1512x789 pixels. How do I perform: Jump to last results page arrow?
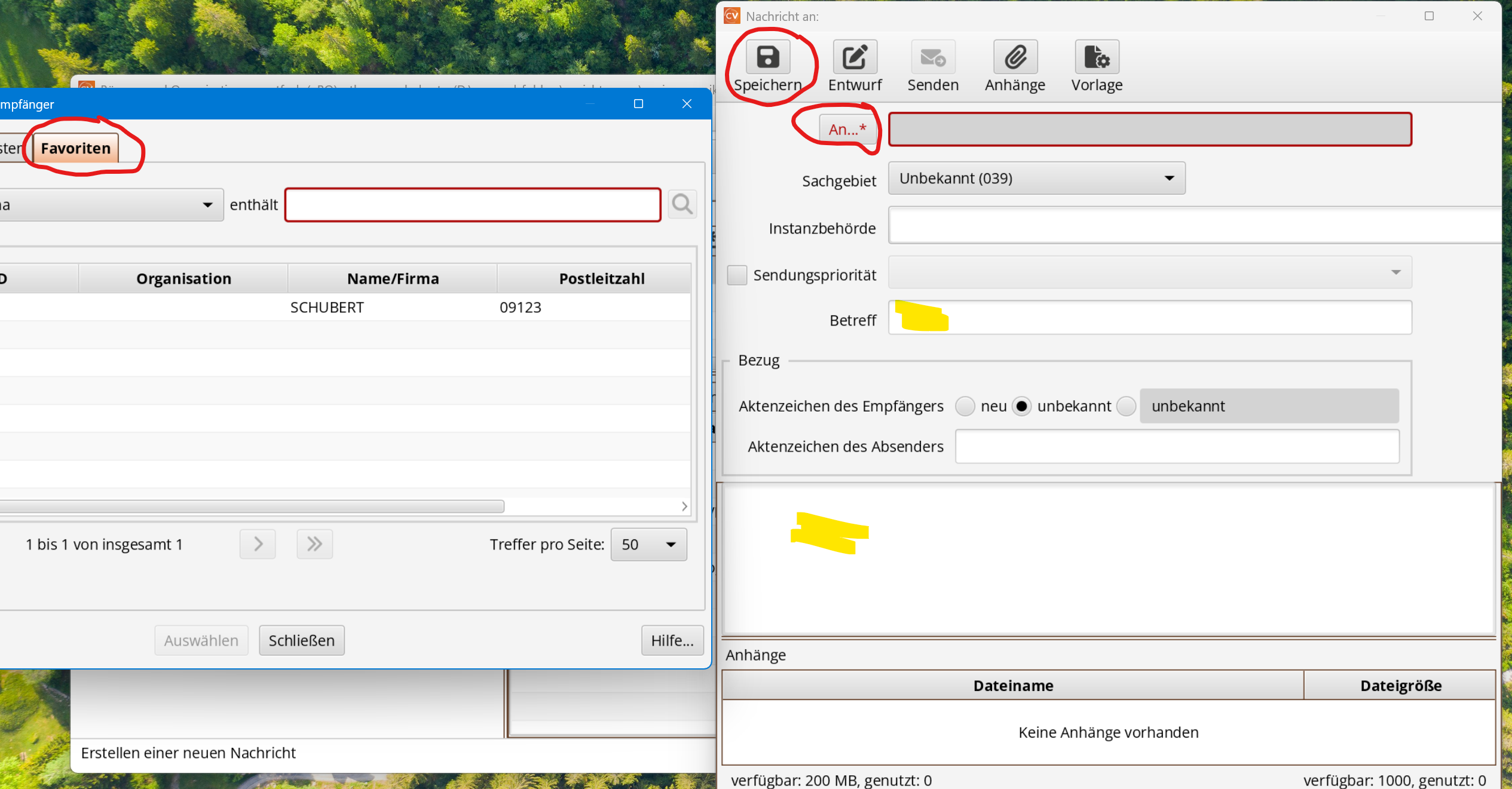pyautogui.click(x=314, y=544)
